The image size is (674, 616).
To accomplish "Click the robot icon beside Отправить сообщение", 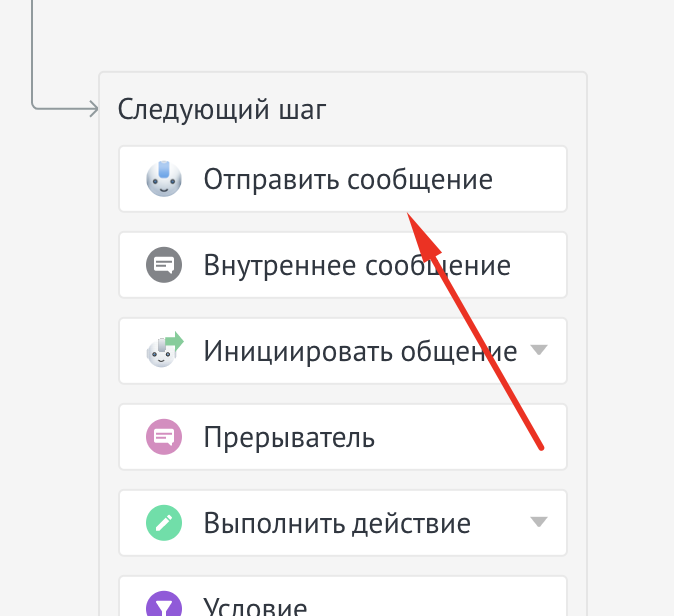I will (164, 179).
